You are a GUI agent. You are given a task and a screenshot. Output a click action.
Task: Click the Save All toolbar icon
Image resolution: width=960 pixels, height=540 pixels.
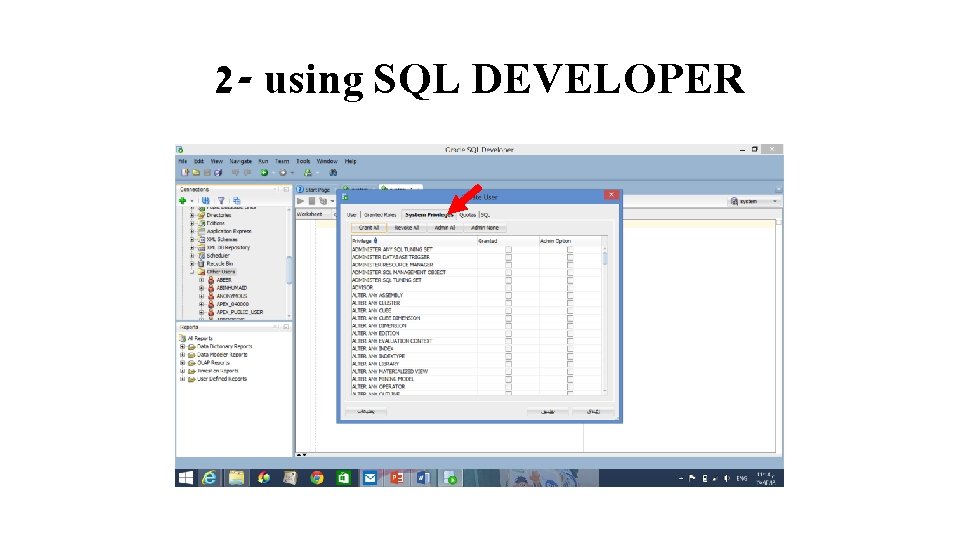click(x=217, y=173)
